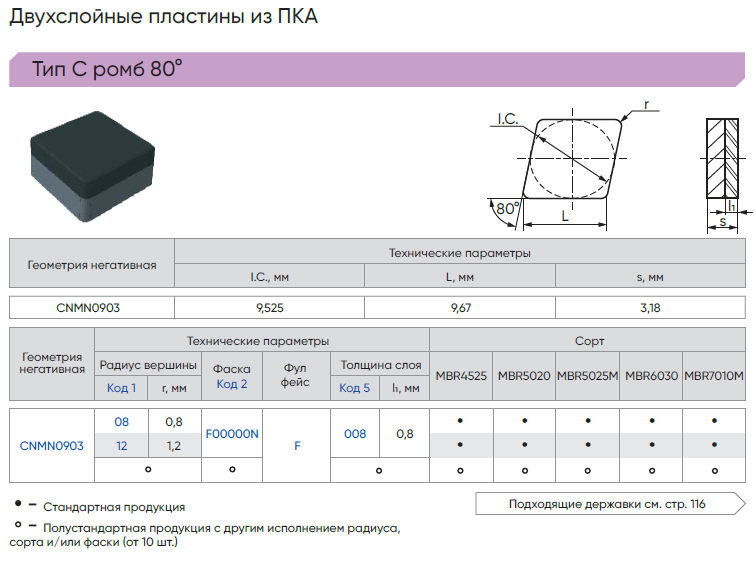
Task: Click hollow circle under radius columns
Action: [x=148, y=469]
